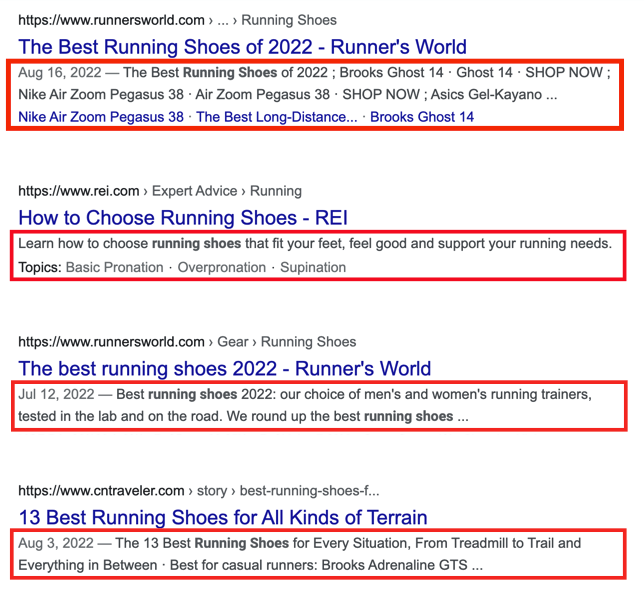Open '13 Best Running Shoes for All Kinds of Terrain'
Viewport: 644px width, 601px height.
[223, 517]
